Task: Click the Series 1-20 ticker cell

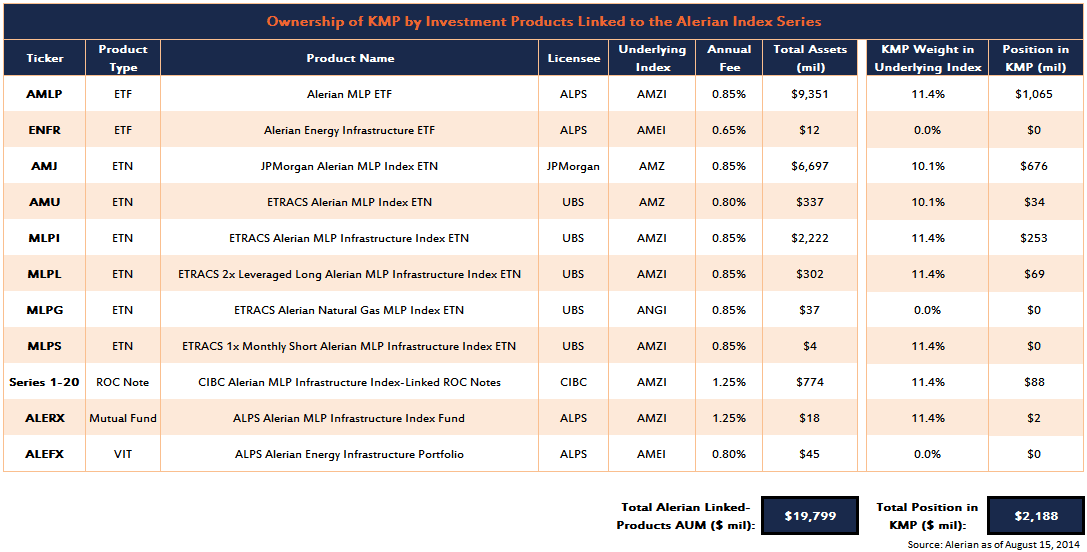Action: point(43,382)
